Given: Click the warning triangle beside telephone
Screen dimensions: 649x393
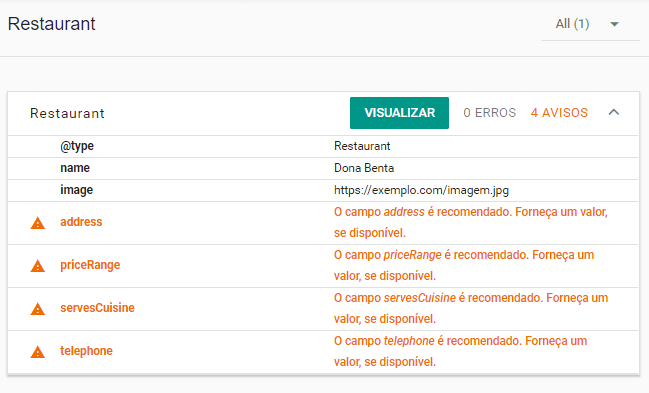Looking at the screenshot, I should point(38,352).
